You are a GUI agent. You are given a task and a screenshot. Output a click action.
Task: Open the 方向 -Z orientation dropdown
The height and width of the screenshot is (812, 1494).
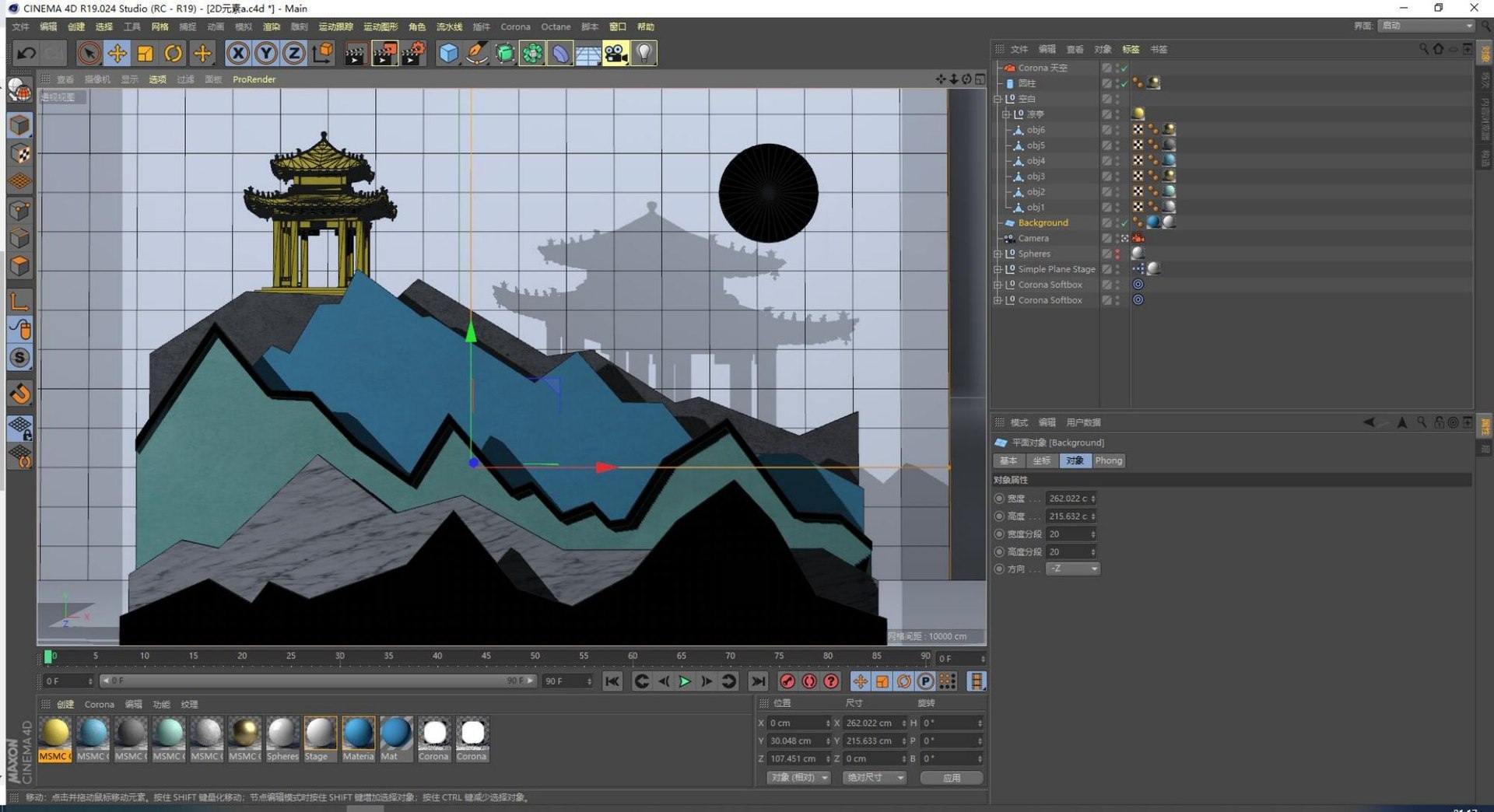(1072, 569)
